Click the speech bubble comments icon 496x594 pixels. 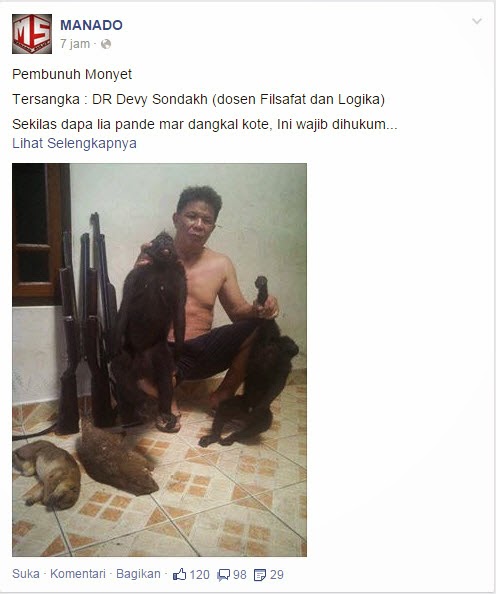pos(224,575)
